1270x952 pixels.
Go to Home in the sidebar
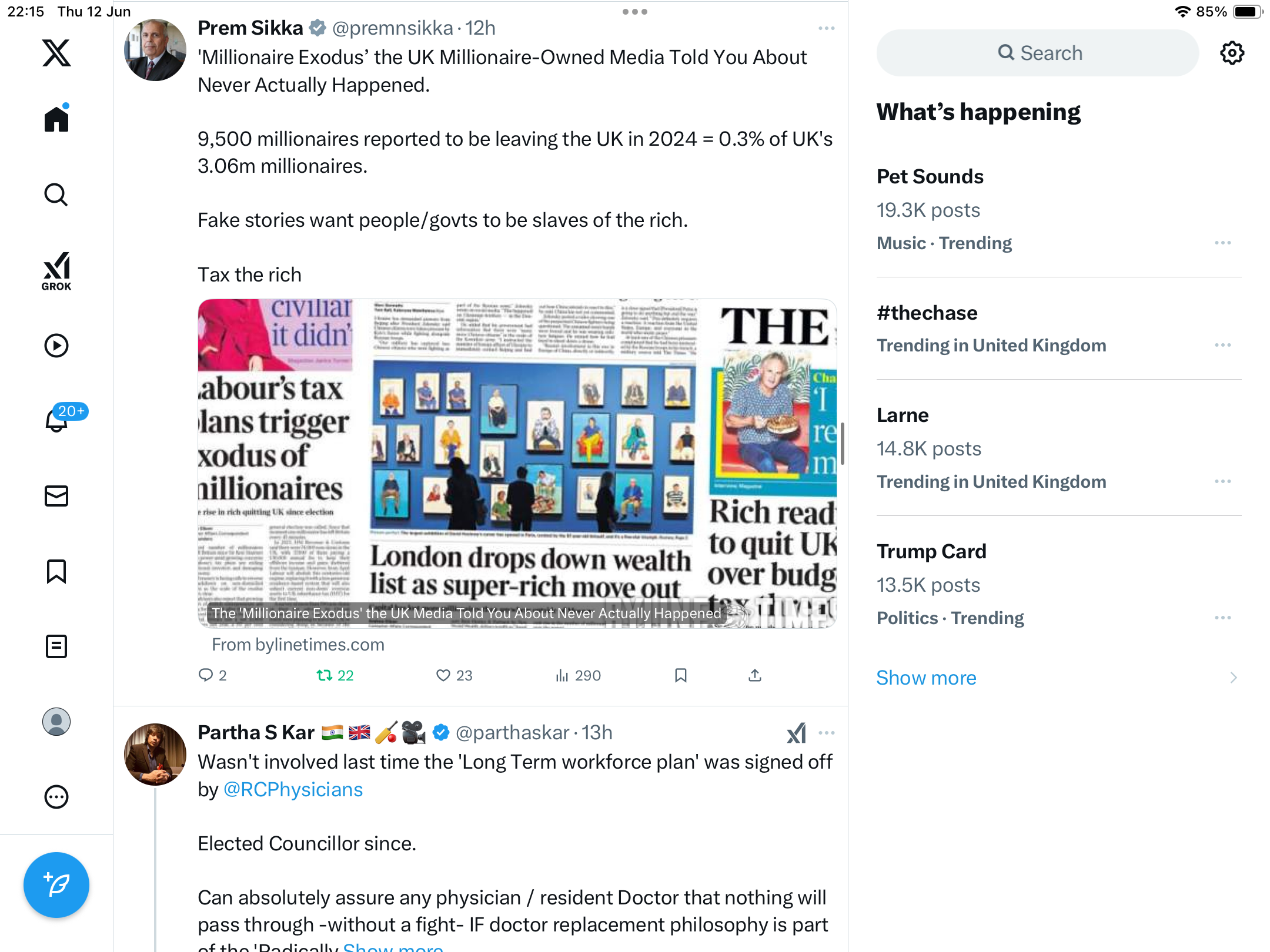point(56,119)
